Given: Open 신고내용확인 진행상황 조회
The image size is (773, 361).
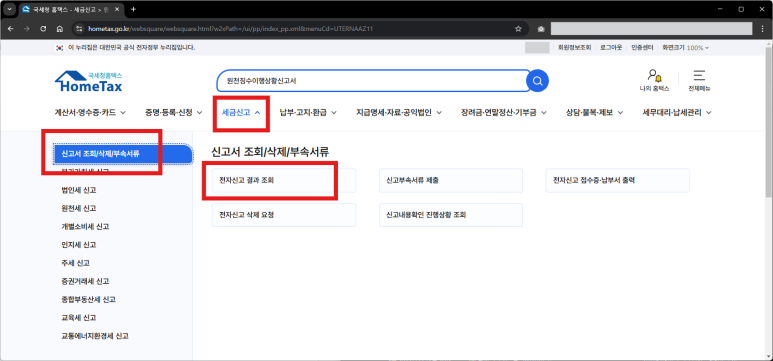Looking at the screenshot, I should [451, 215].
